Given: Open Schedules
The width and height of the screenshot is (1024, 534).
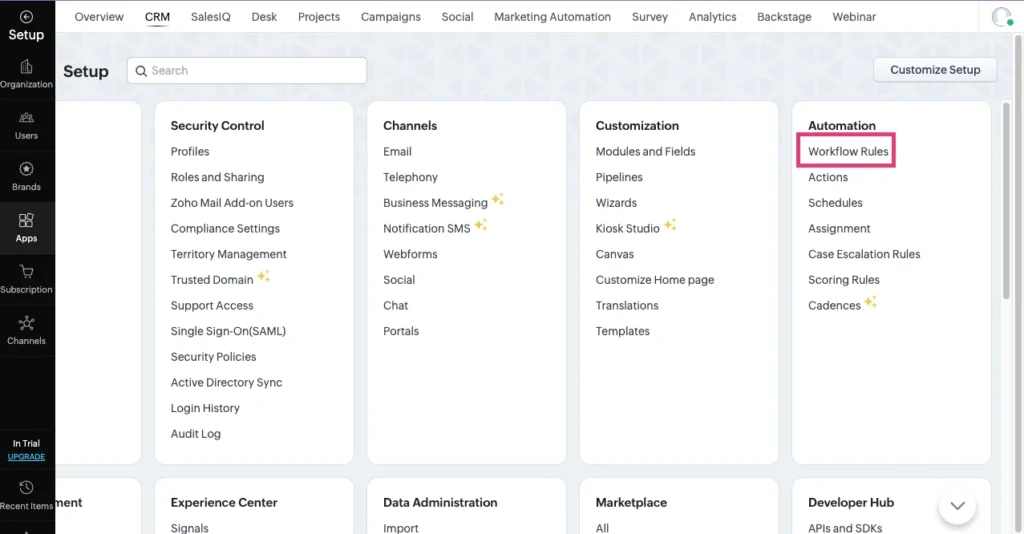Looking at the screenshot, I should pyautogui.click(x=835, y=203).
